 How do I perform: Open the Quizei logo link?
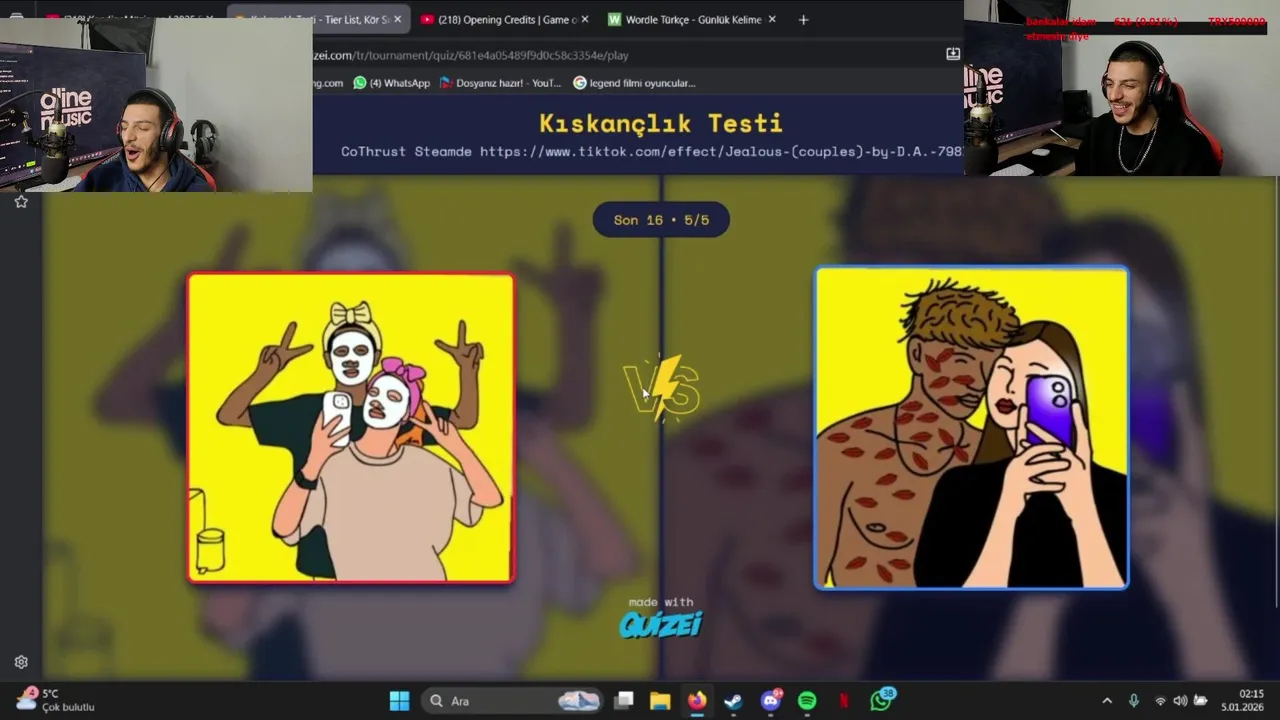coord(661,625)
